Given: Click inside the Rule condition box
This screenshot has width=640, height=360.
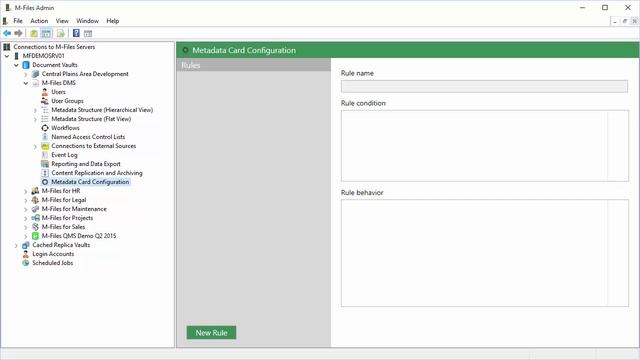Looking at the screenshot, I should (484, 146).
